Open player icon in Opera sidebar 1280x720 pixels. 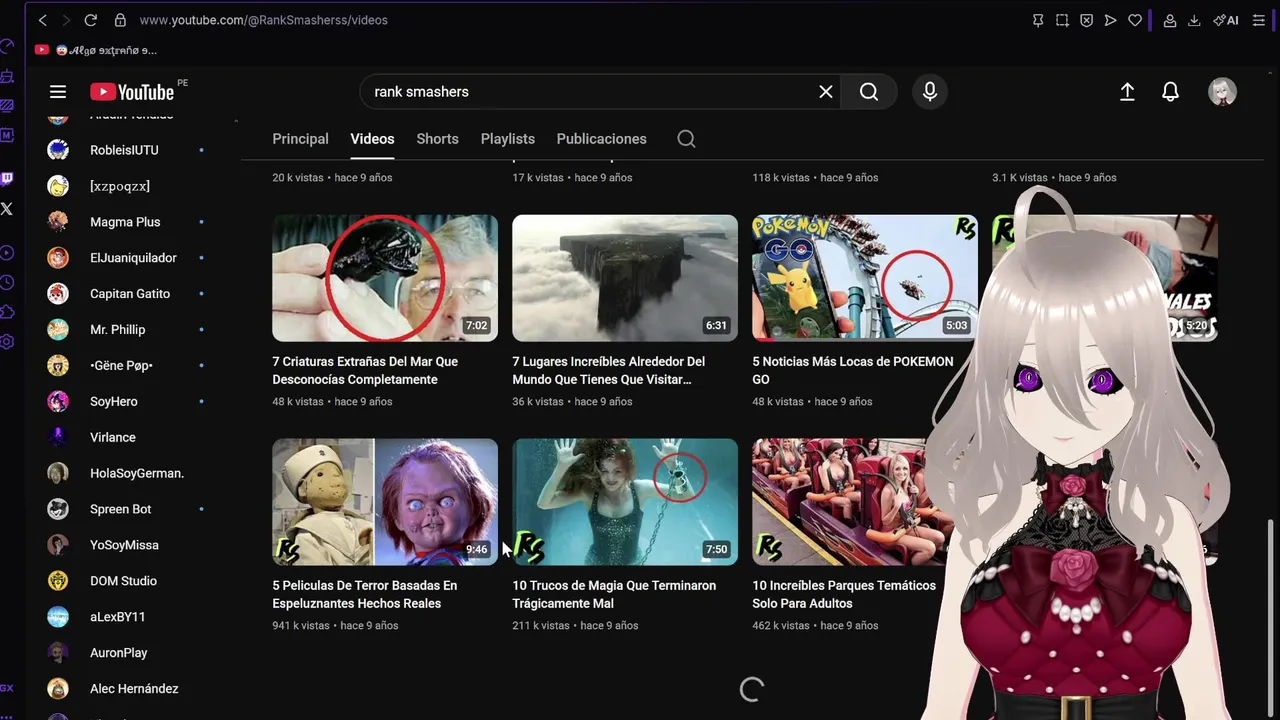coord(7,253)
